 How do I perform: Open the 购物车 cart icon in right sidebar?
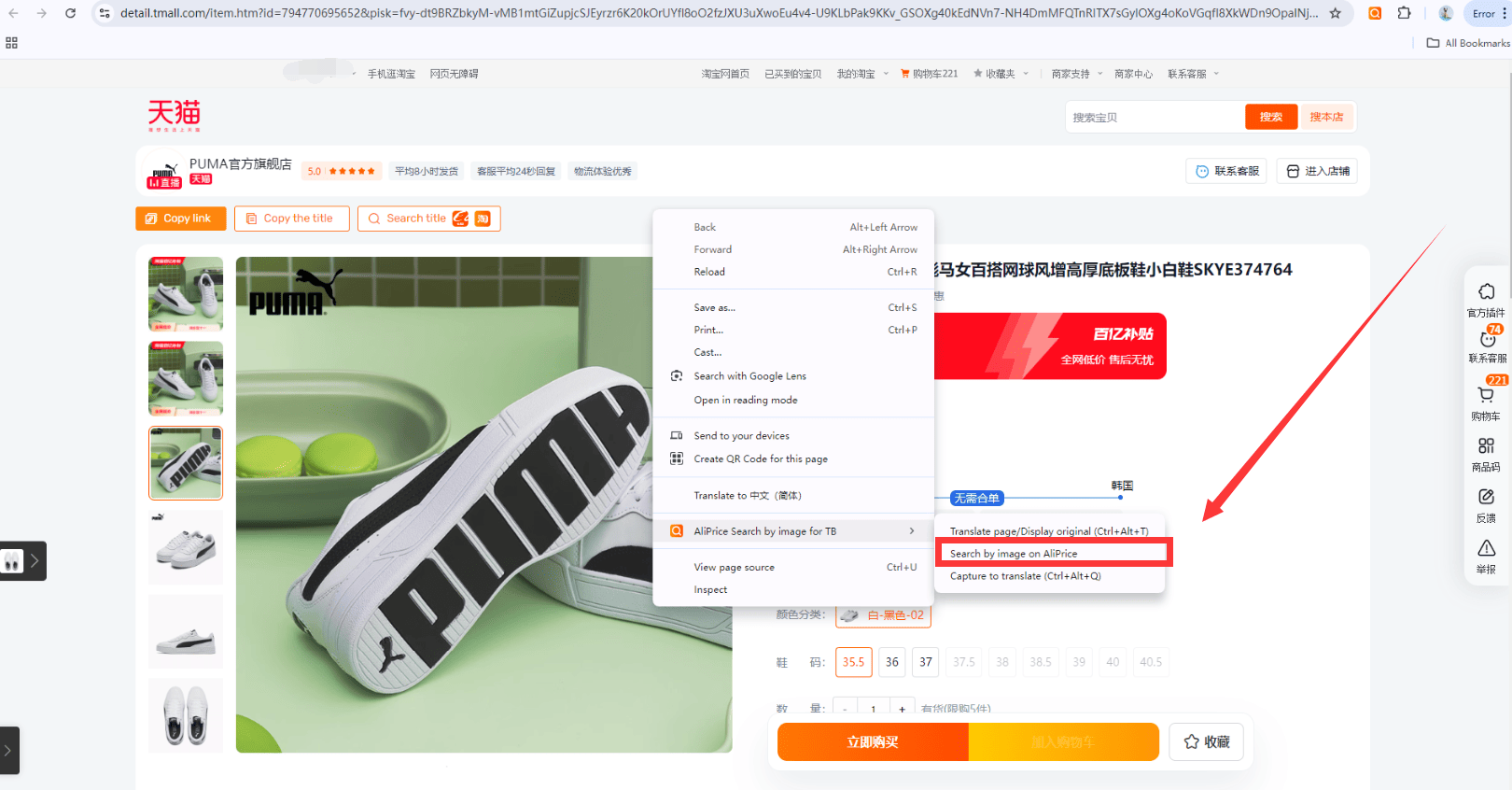pos(1486,402)
